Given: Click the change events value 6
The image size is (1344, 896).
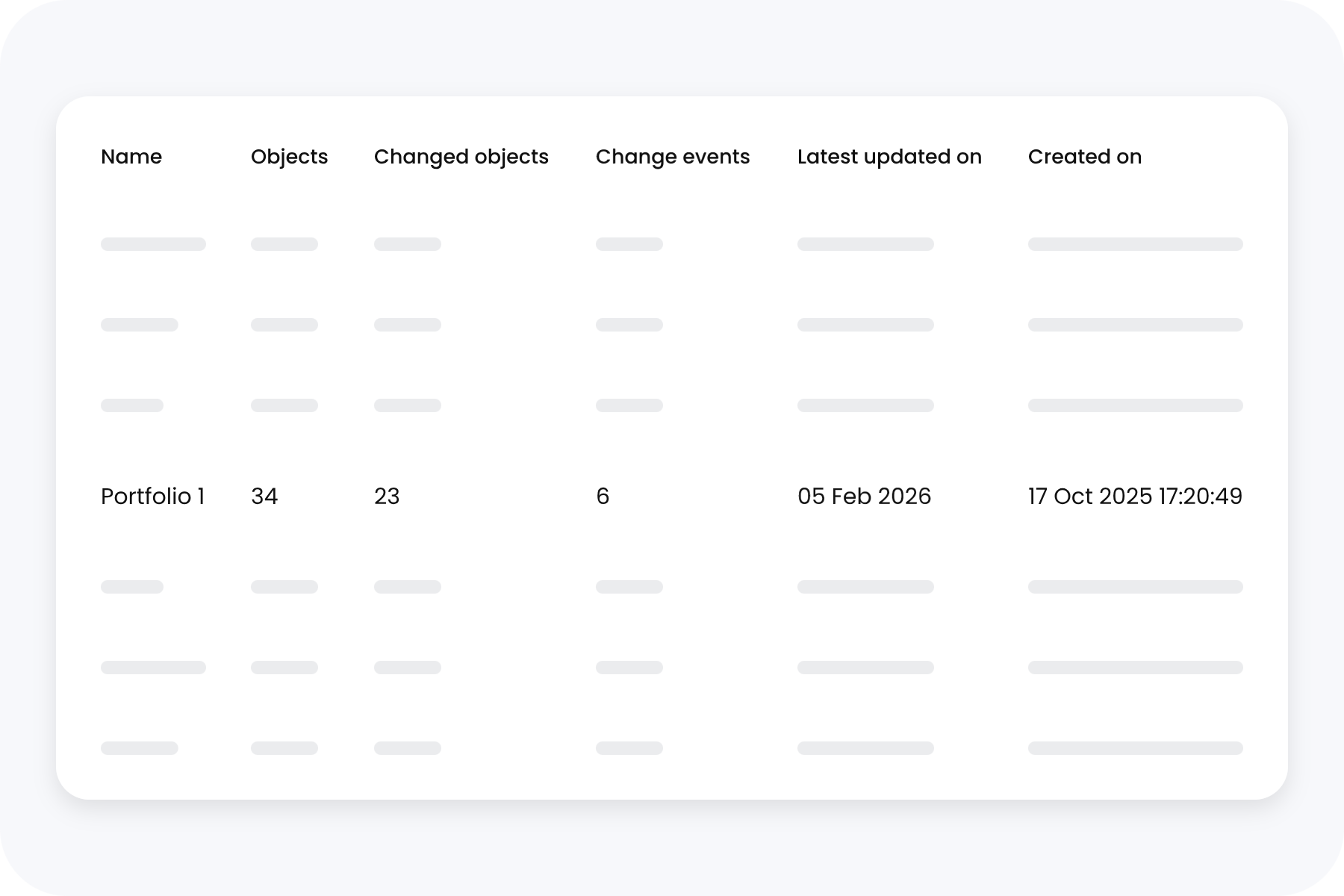Looking at the screenshot, I should 603,497.
